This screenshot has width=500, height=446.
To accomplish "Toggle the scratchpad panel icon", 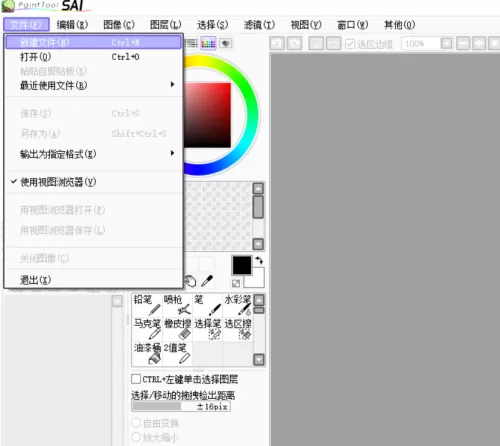I will (226, 43).
